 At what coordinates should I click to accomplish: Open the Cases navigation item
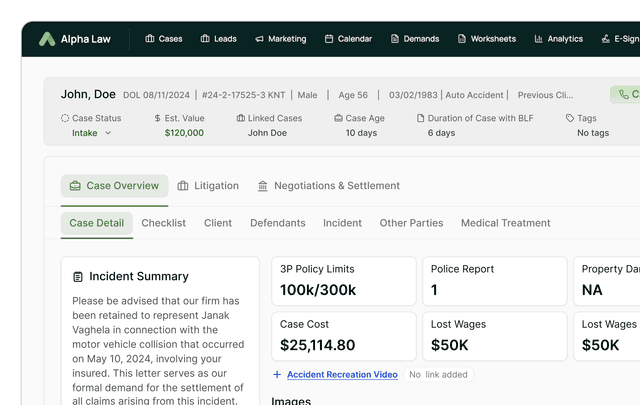pos(164,39)
